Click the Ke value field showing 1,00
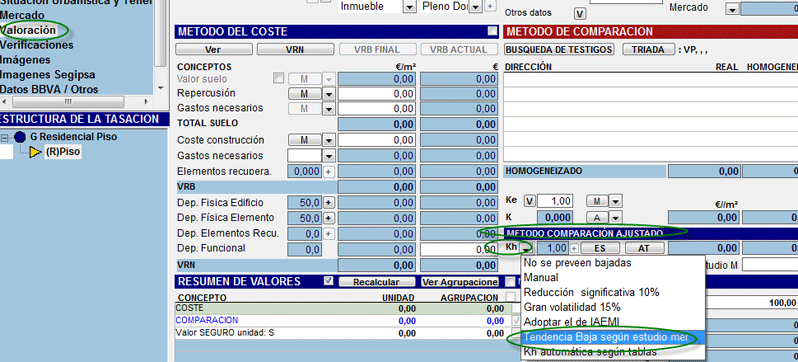The width and height of the screenshot is (798, 362). pyautogui.click(x=556, y=202)
